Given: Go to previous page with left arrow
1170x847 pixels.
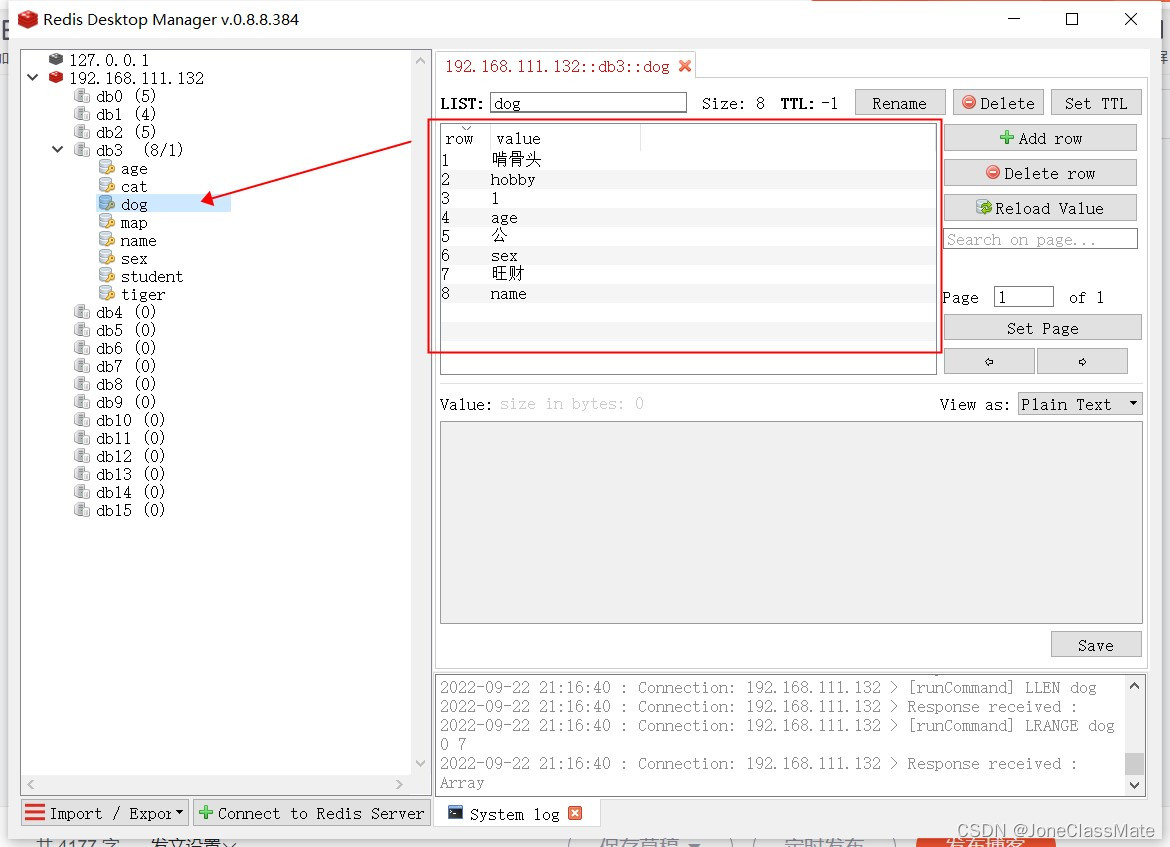Looking at the screenshot, I should (x=989, y=361).
